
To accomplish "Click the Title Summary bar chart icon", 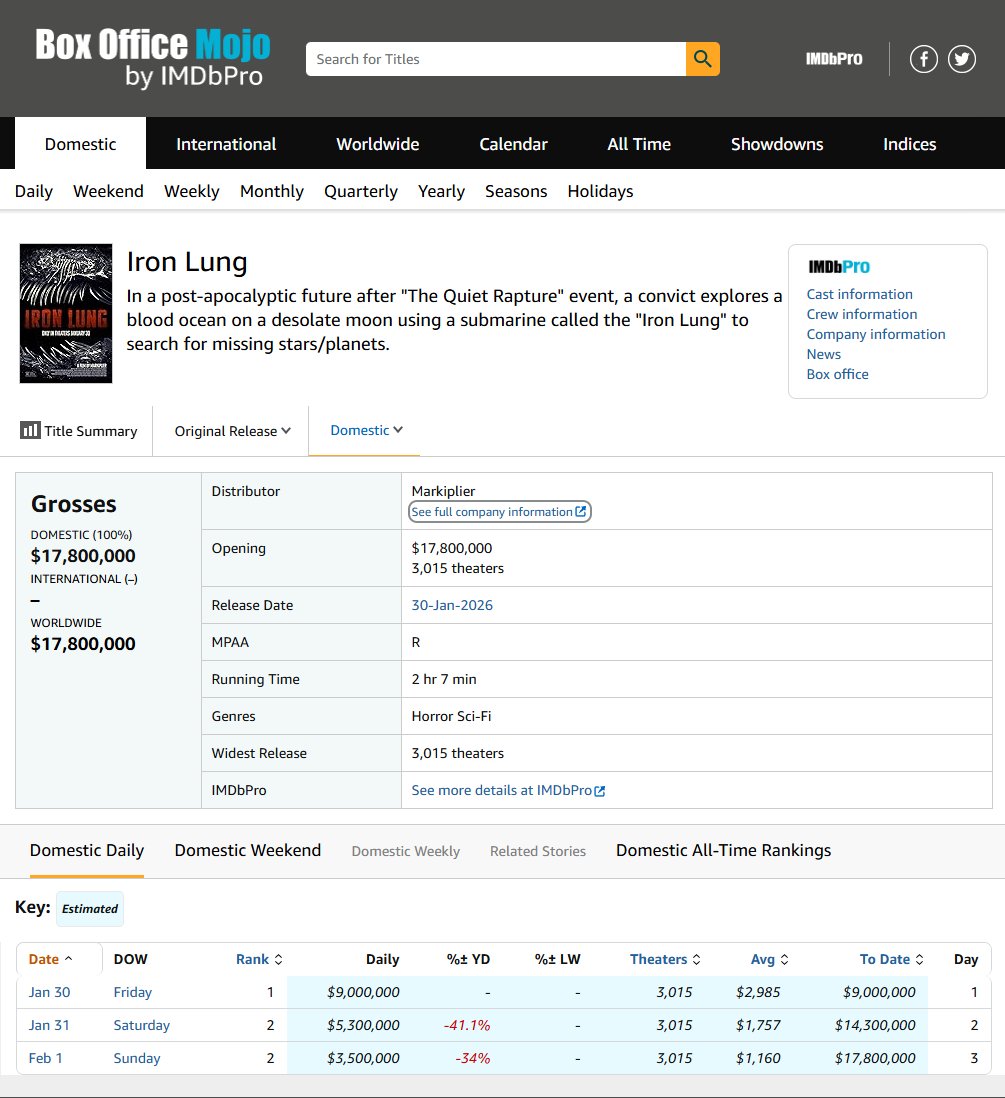I will coord(30,430).
